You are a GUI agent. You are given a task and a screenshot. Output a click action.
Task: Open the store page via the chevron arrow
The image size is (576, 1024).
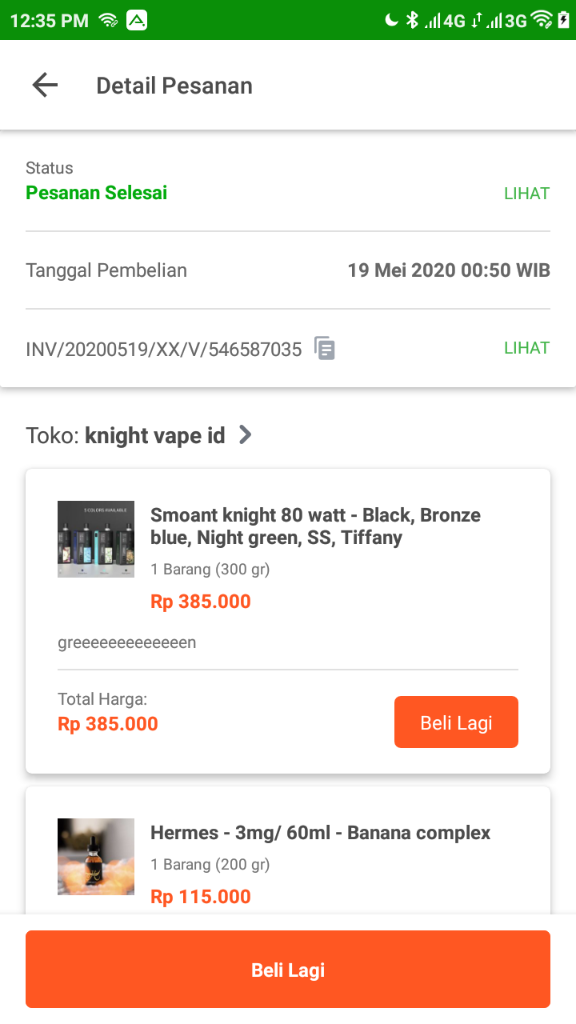pos(244,435)
